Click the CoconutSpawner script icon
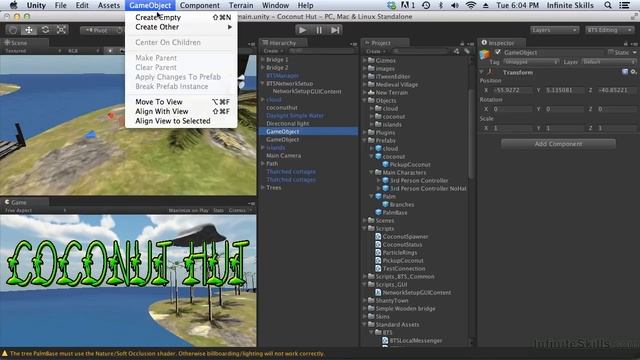Viewport: 640px width, 360px height. [378, 236]
